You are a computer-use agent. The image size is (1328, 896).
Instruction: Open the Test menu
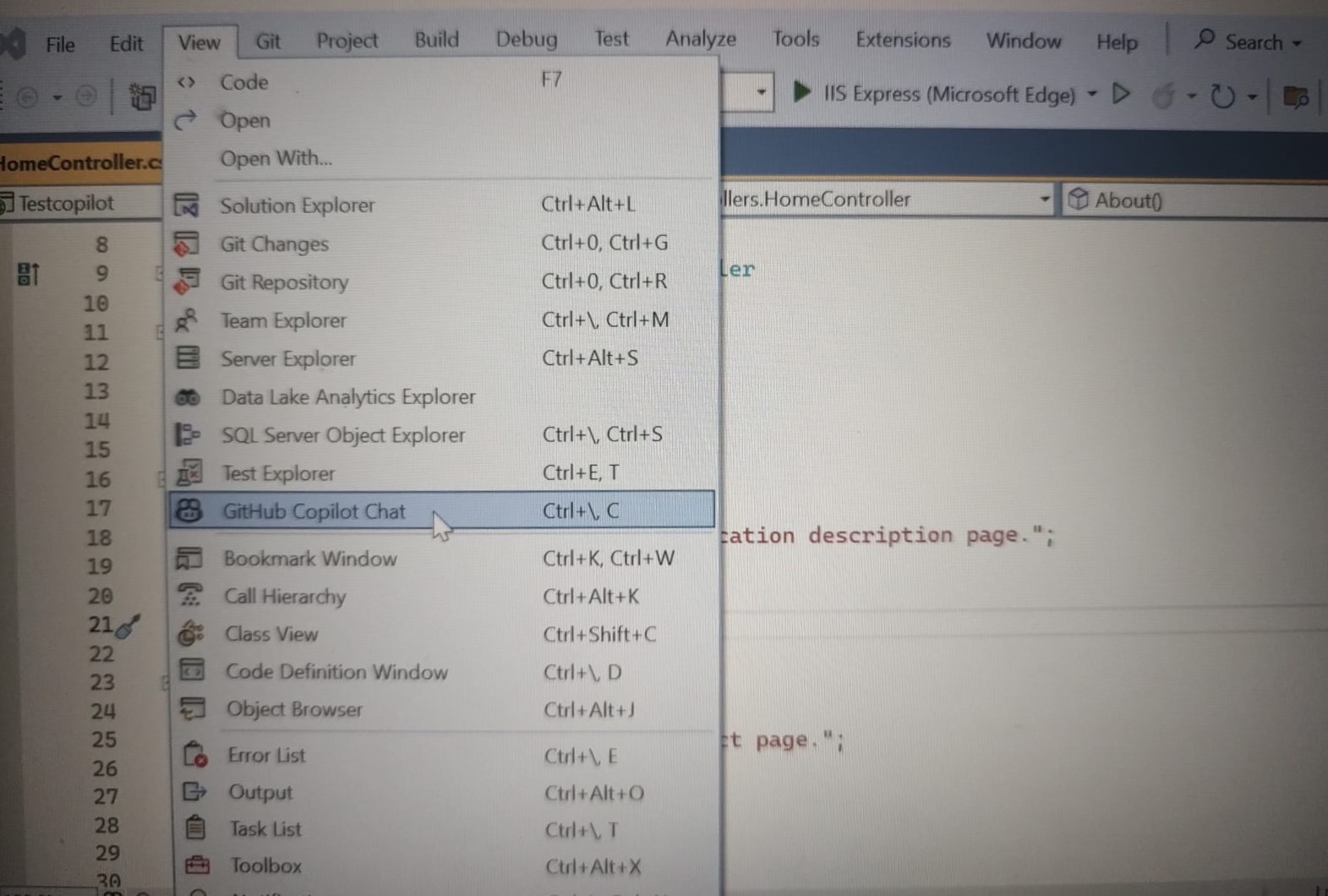point(611,39)
